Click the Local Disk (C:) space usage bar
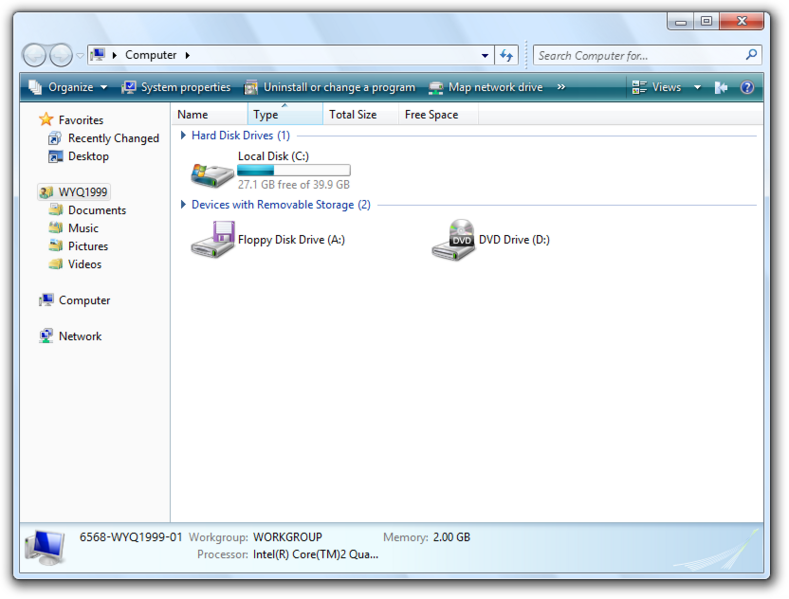 pos(294,170)
